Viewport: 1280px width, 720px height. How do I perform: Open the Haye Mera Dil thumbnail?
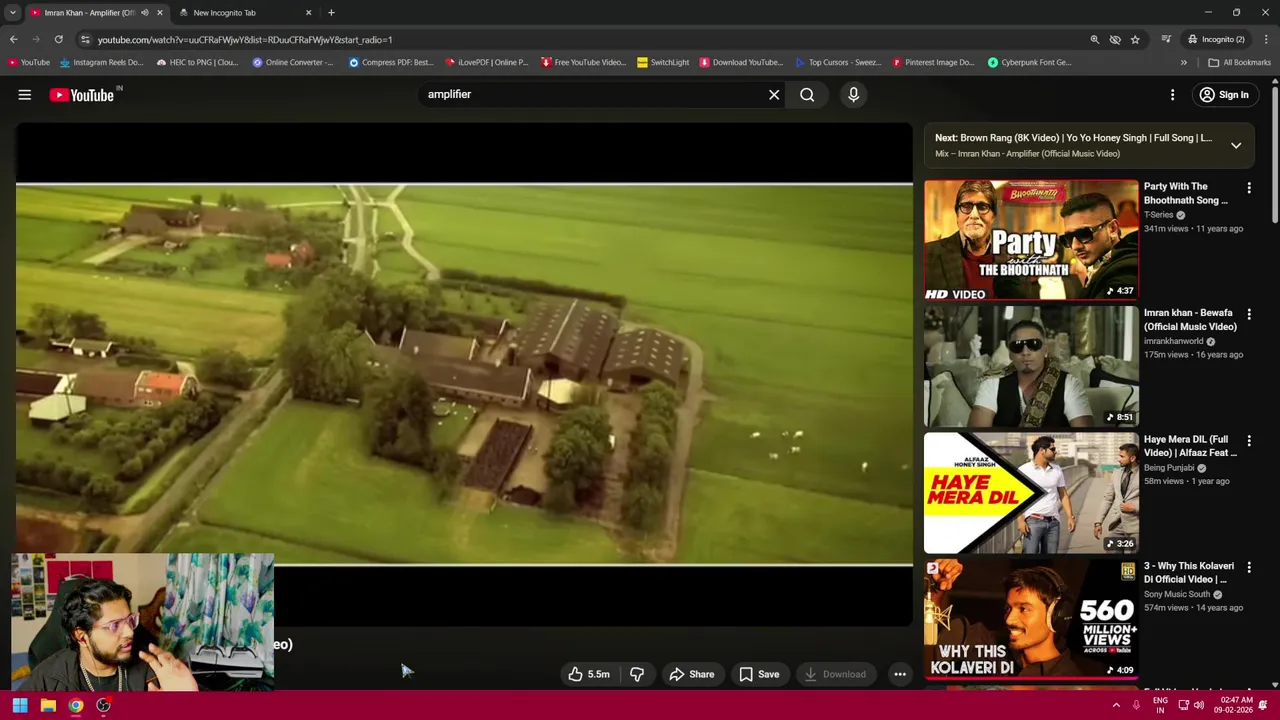click(1031, 493)
